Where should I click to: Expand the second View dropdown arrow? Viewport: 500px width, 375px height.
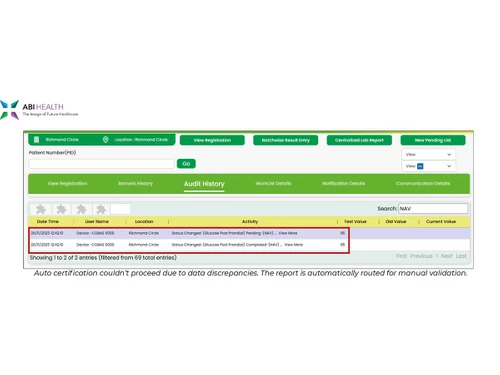[x=449, y=166]
